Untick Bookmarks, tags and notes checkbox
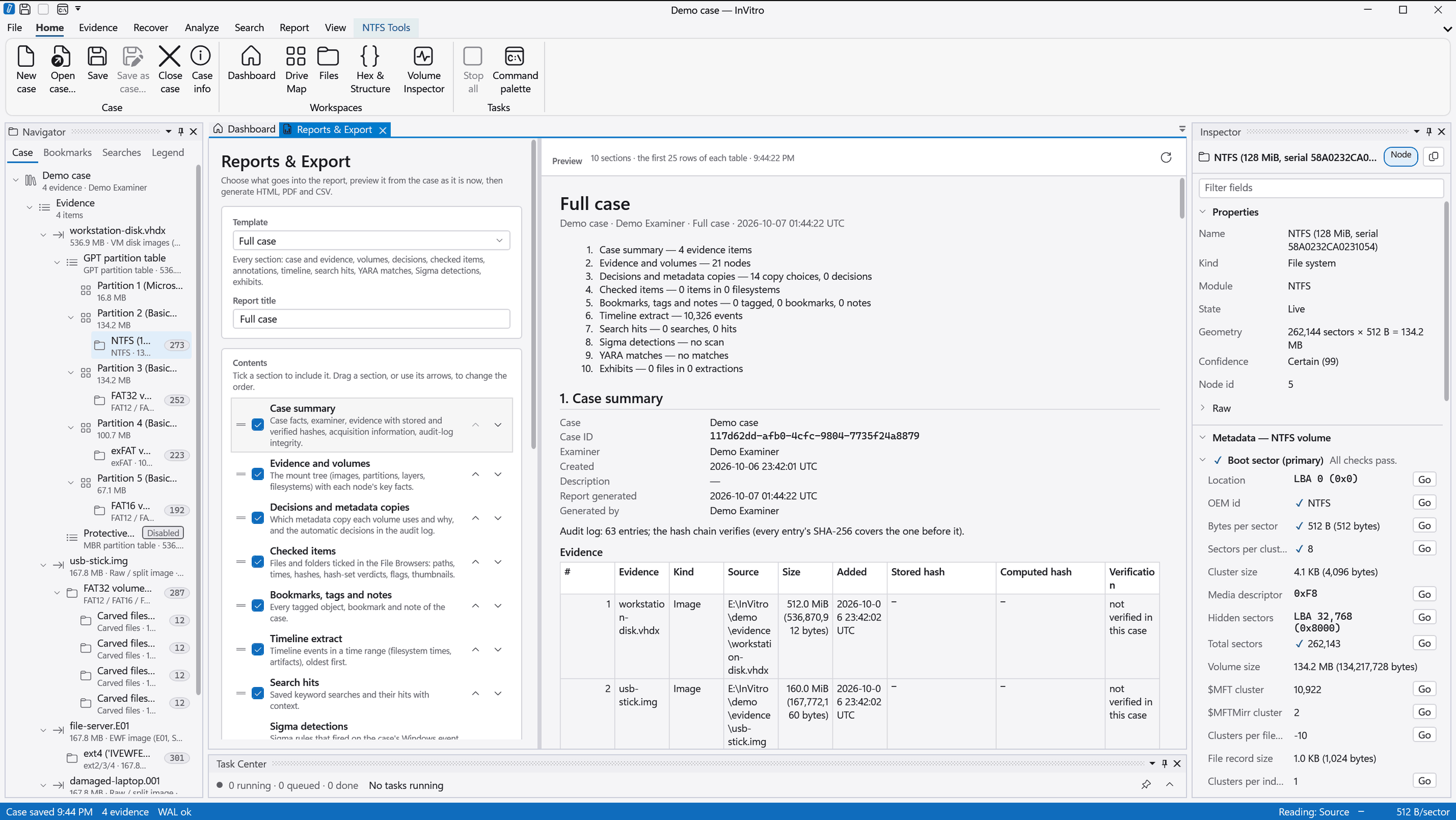This screenshot has height=820, width=1456. 258,606
